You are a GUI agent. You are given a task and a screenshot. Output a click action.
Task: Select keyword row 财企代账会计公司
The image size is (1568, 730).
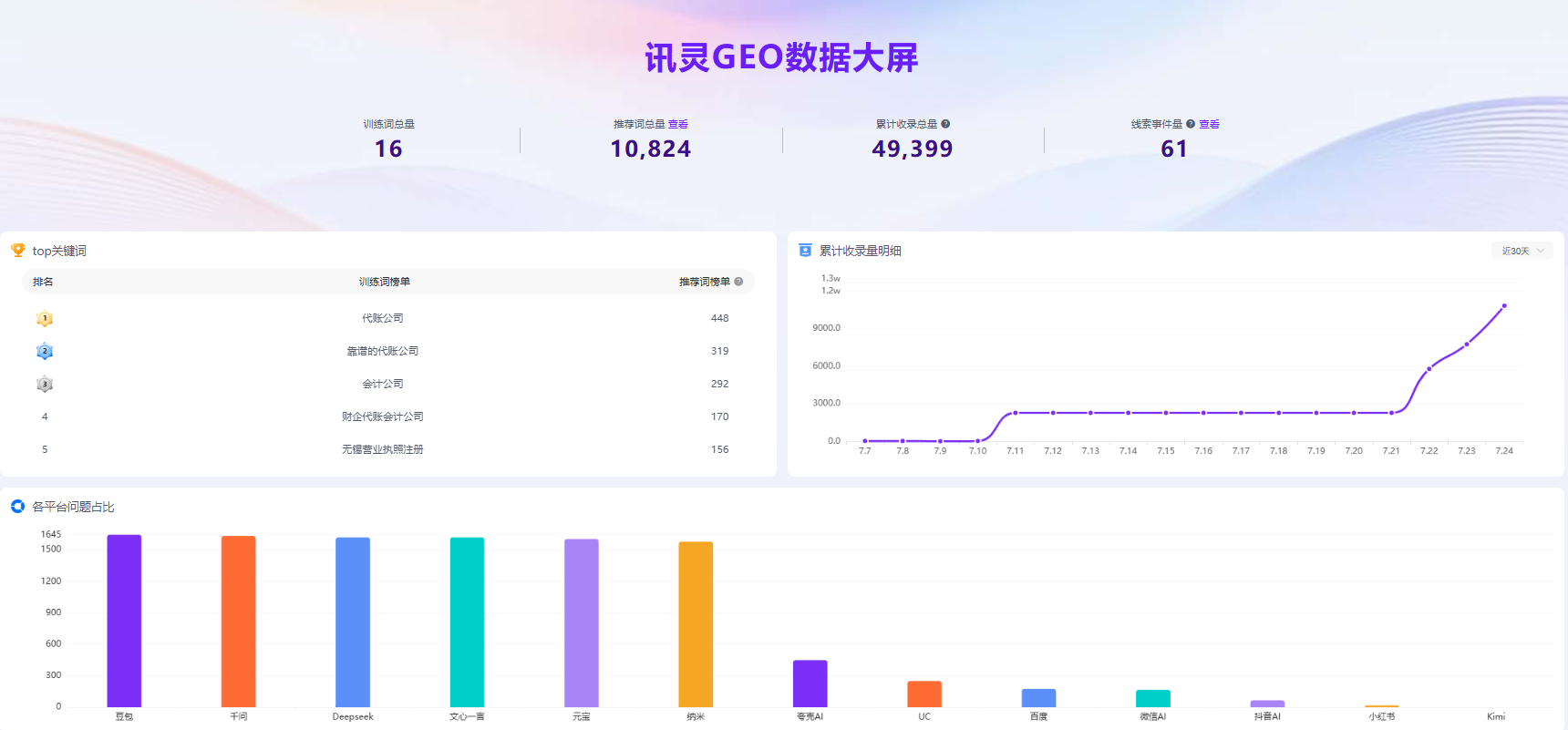[x=388, y=416]
